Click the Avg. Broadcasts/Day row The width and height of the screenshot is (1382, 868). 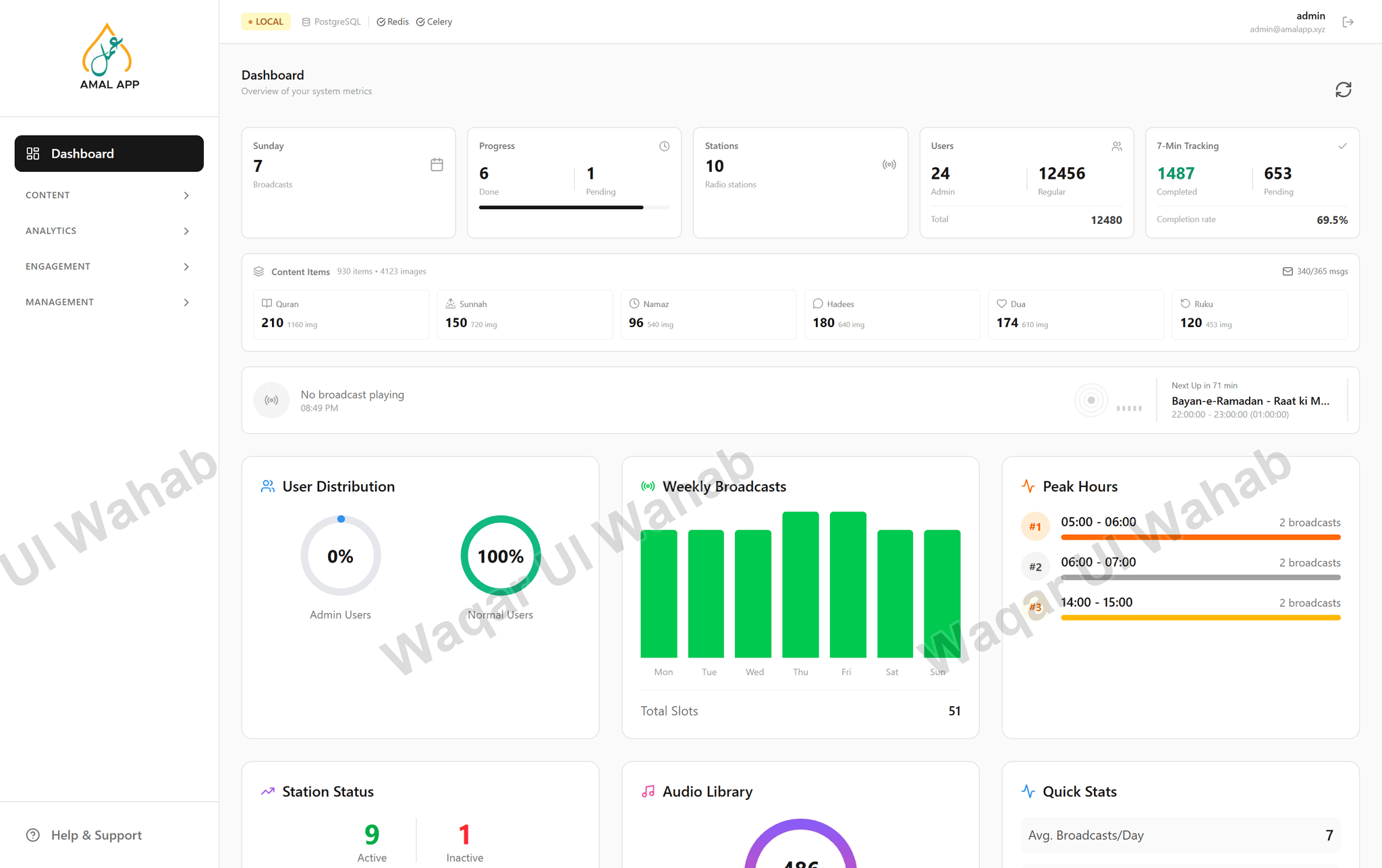tap(1181, 835)
